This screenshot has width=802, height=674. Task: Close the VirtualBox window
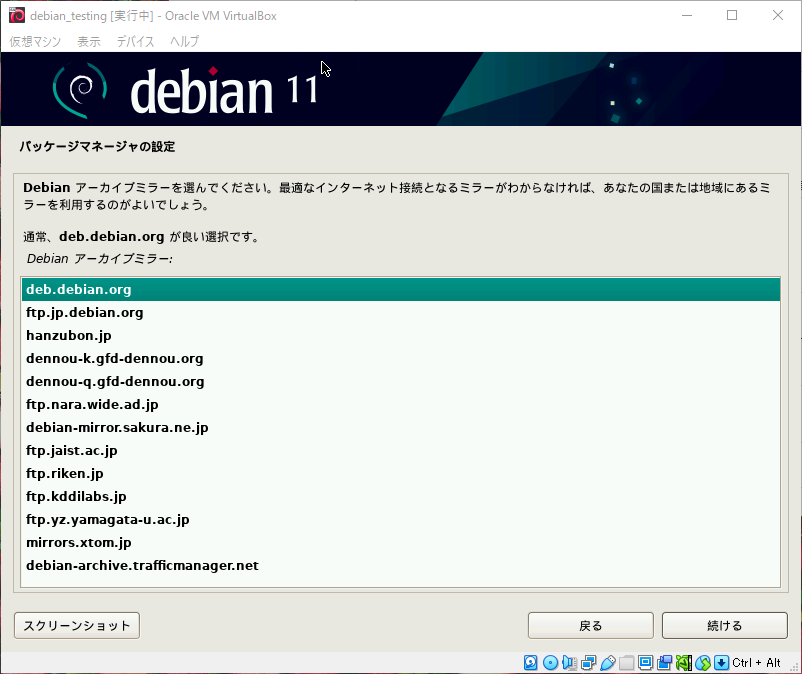[x=777, y=15]
